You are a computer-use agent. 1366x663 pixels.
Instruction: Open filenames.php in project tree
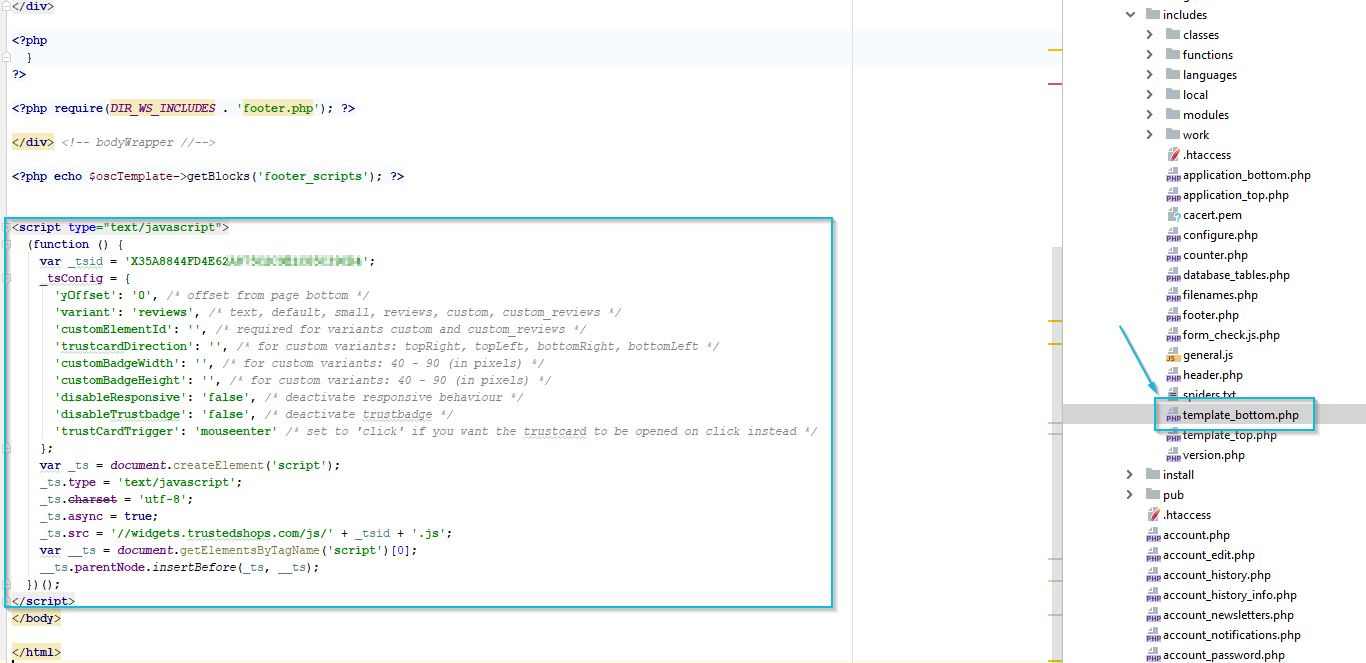[1220, 295]
